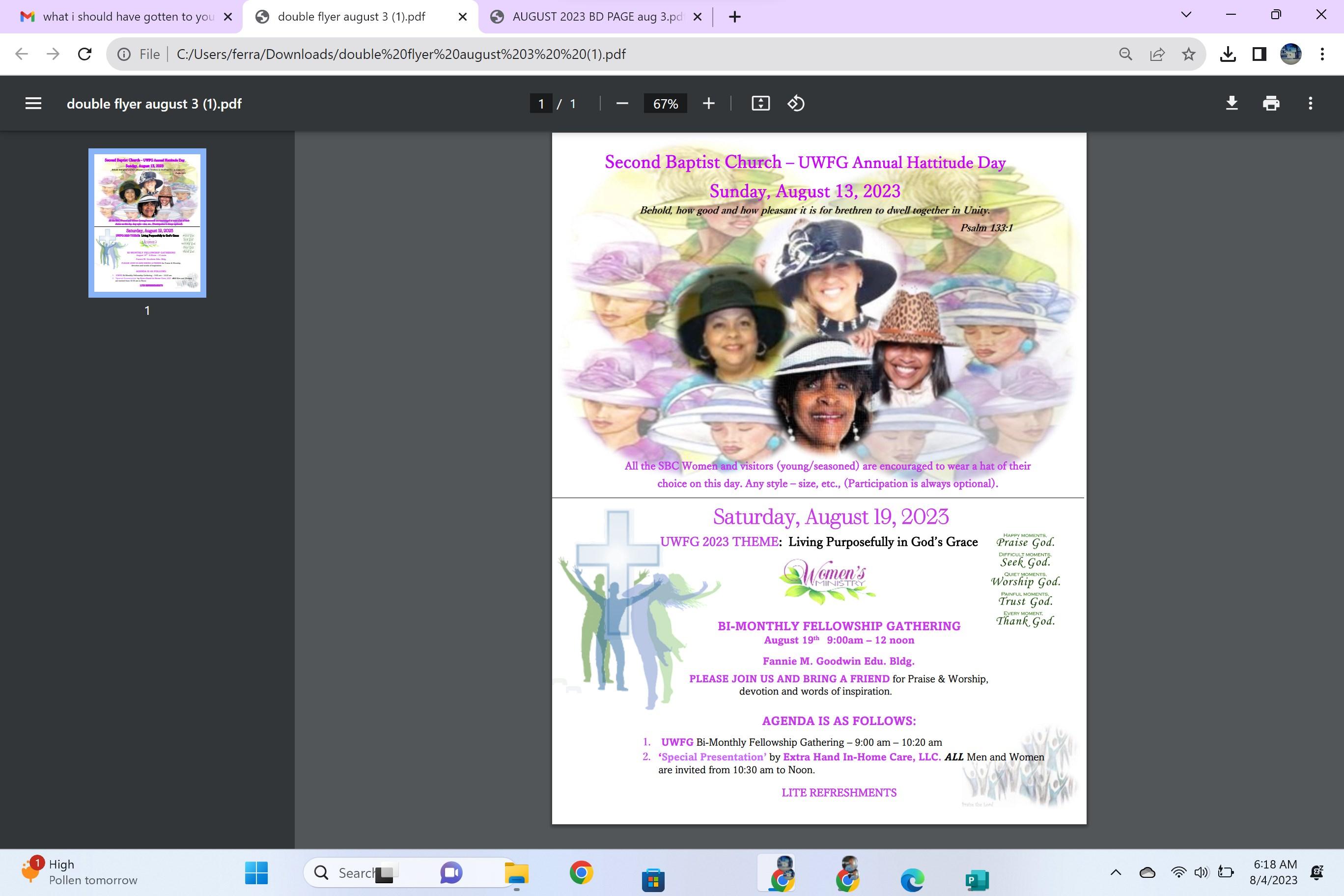Toggle the Chrome side panel
Screen dimensions: 1344x896
coord(1260,55)
